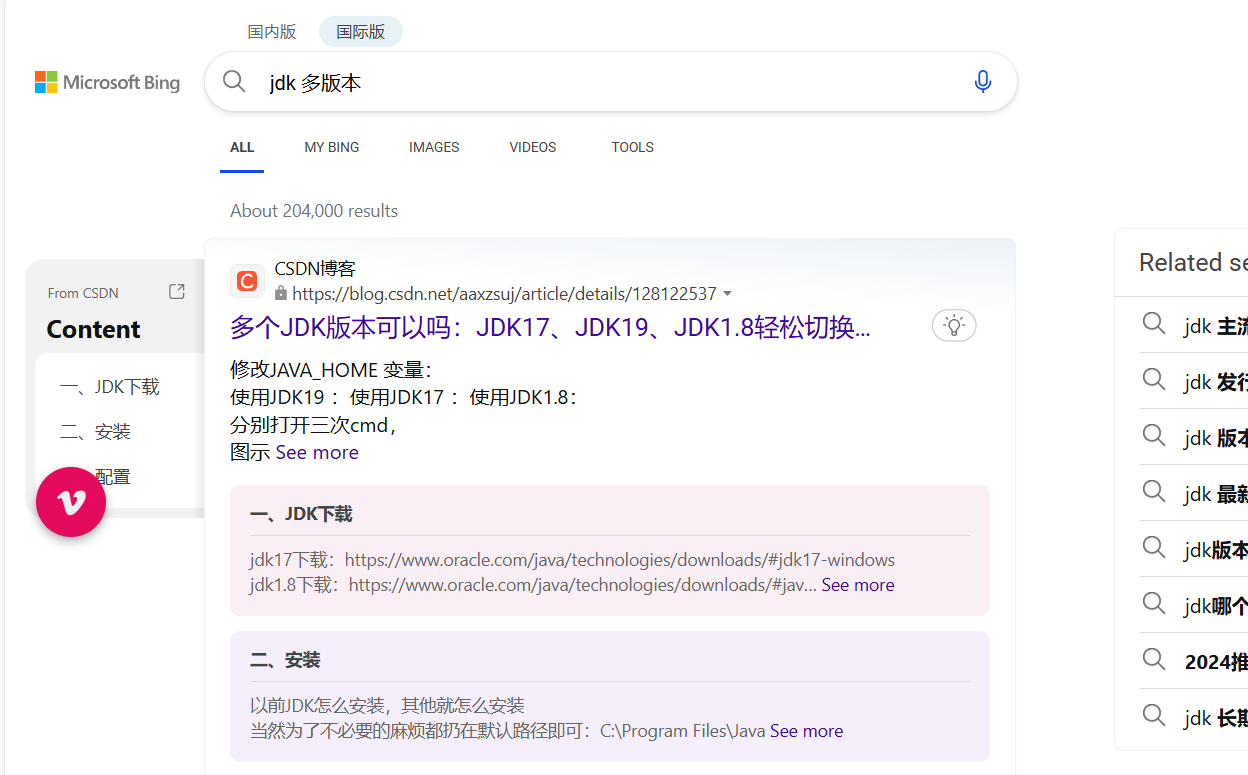The image size is (1248, 775).
Task: Click search icon beside 'jdk 最新' related search
Action: 1154,492
